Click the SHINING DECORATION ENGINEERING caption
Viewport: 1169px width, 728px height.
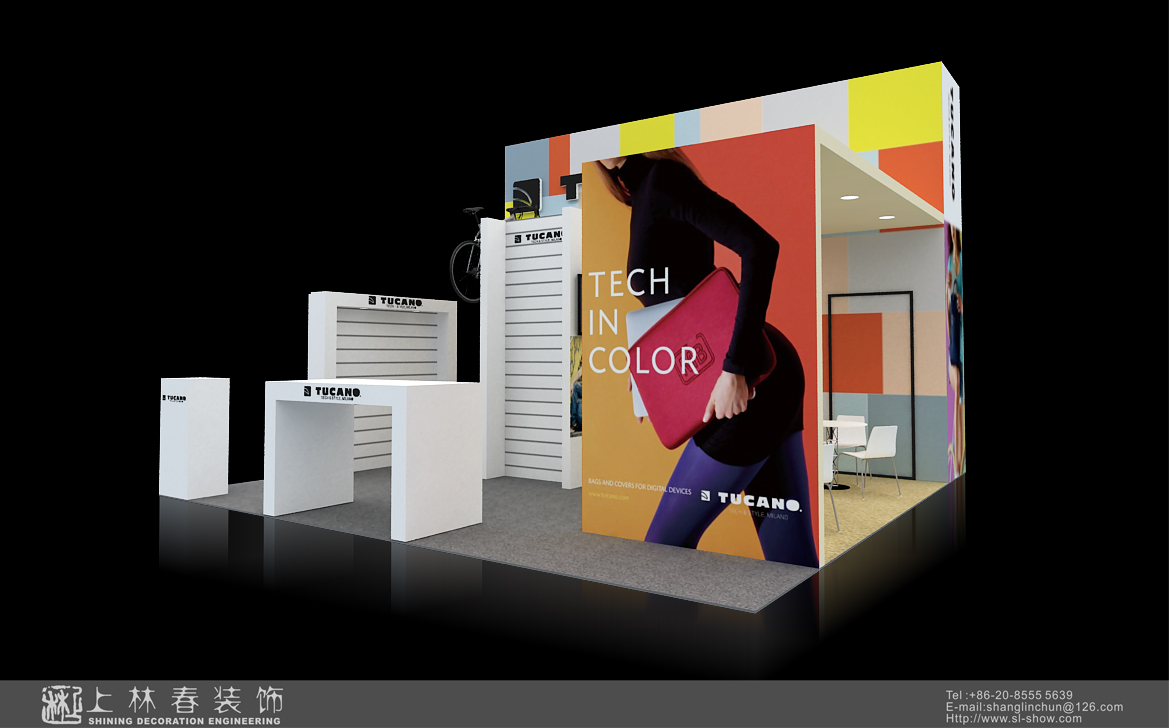tap(184, 721)
